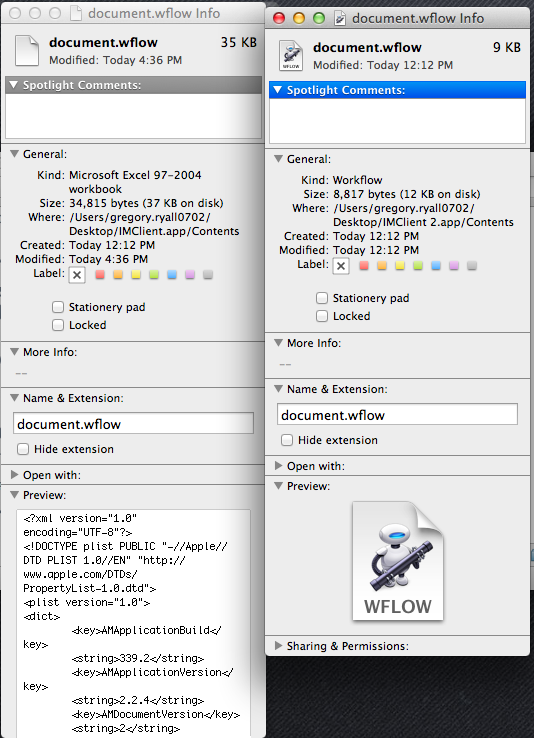This screenshot has width=534, height=738.
Task: Clear label with X button in right window
Action: pyautogui.click(x=341, y=266)
